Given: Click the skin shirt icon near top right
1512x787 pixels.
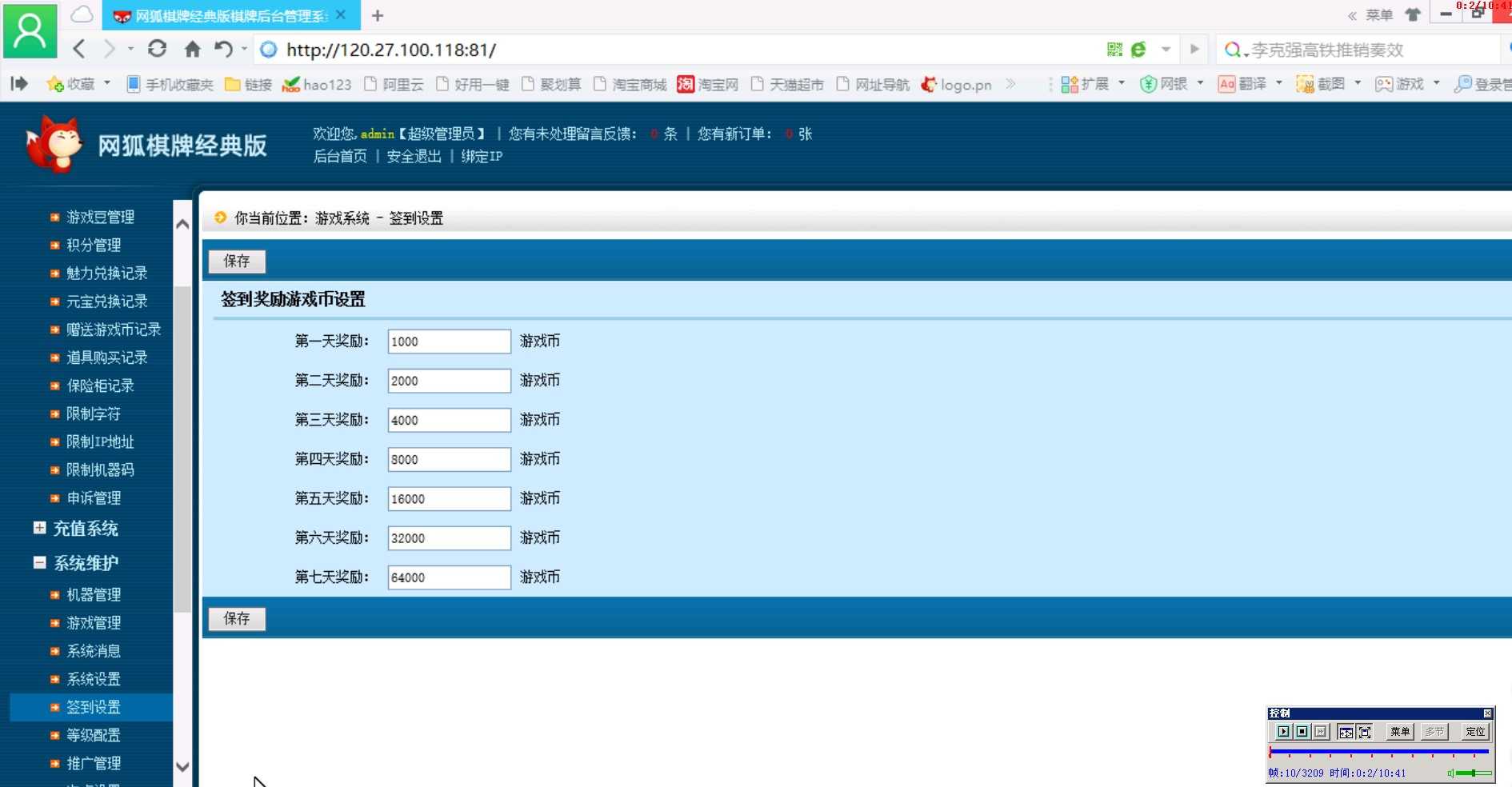Looking at the screenshot, I should point(1413,14).
